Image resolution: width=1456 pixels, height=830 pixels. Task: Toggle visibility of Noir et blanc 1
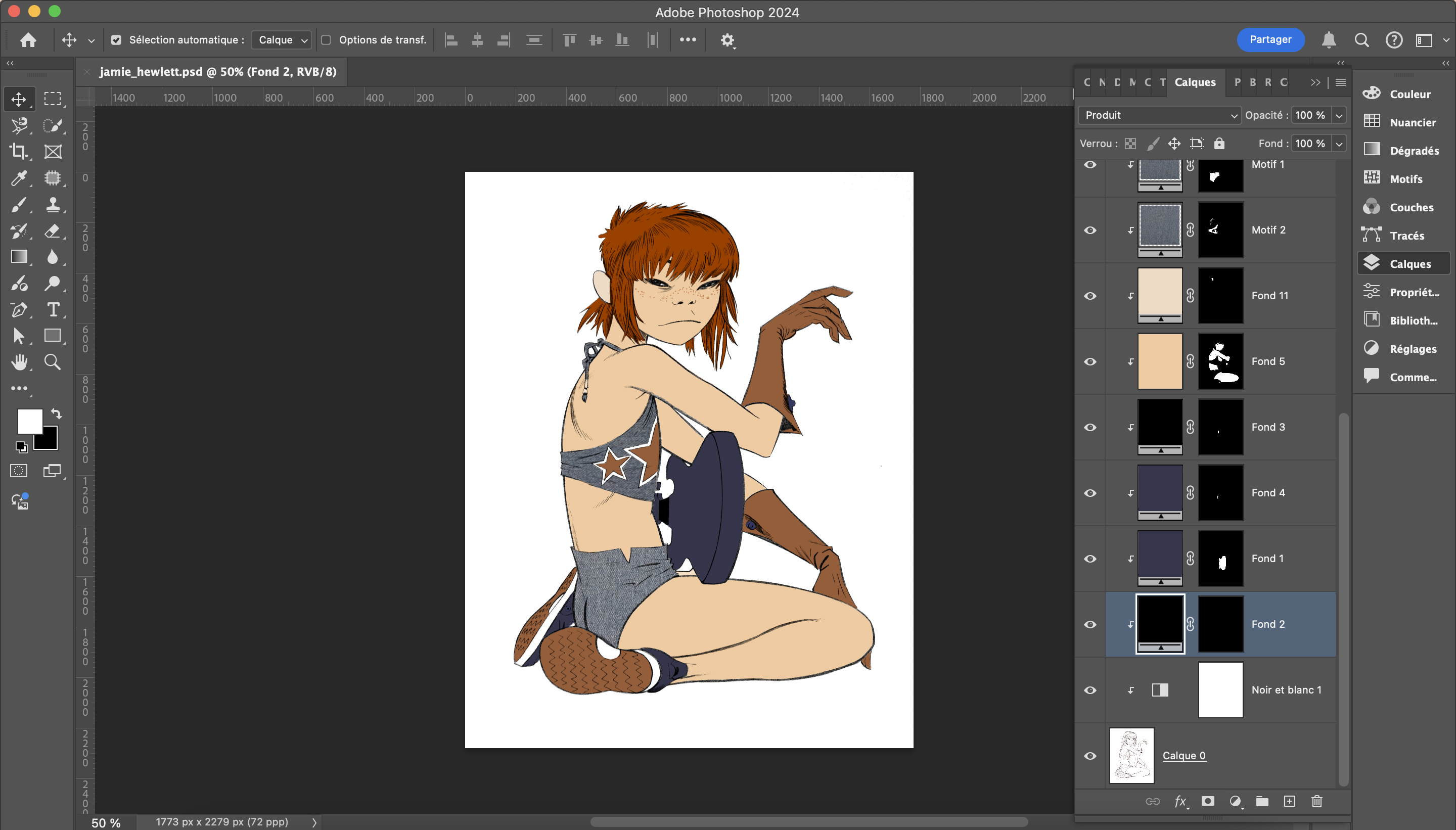[x=1090, y=690]
